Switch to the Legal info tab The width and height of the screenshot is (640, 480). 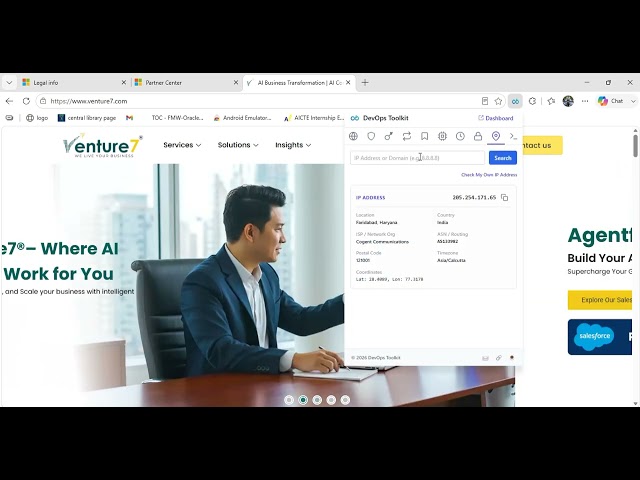73,82
